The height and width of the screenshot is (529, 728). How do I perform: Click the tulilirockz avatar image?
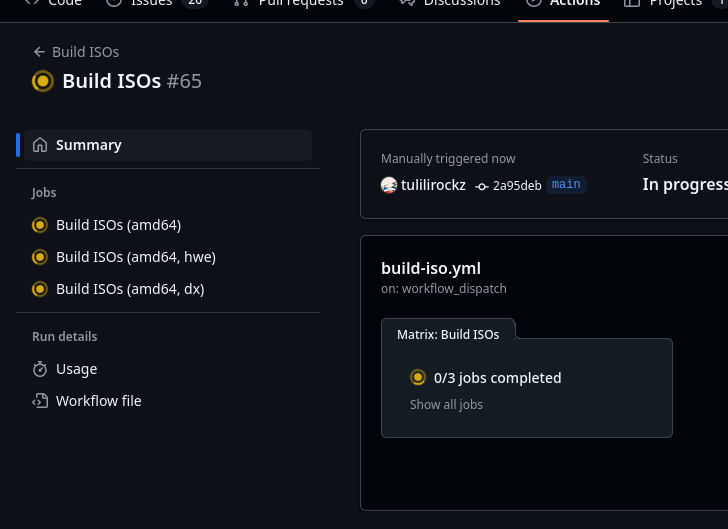[389, 185]
